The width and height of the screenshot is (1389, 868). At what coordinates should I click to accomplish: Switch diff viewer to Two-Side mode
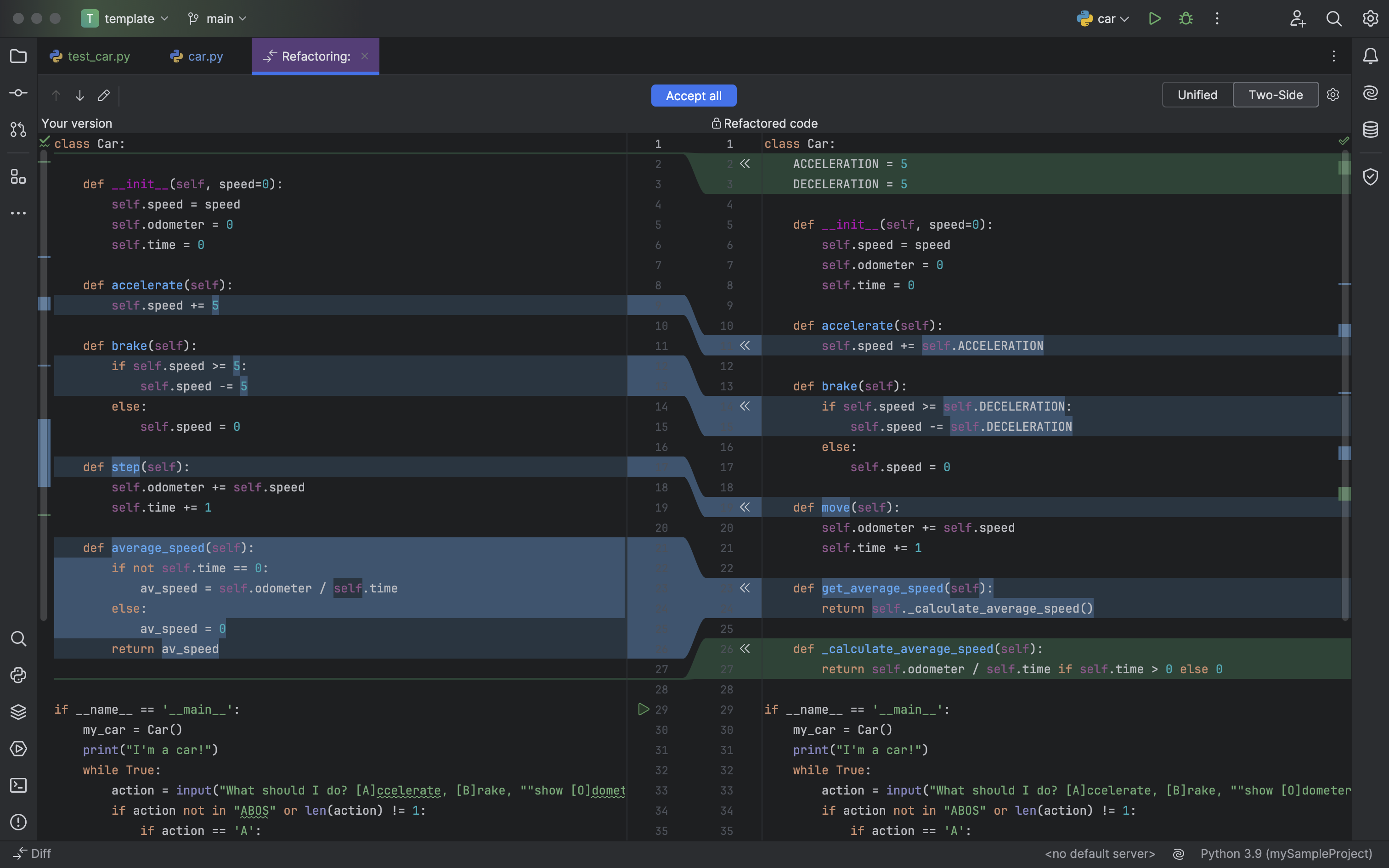(x=1276, y=95)
